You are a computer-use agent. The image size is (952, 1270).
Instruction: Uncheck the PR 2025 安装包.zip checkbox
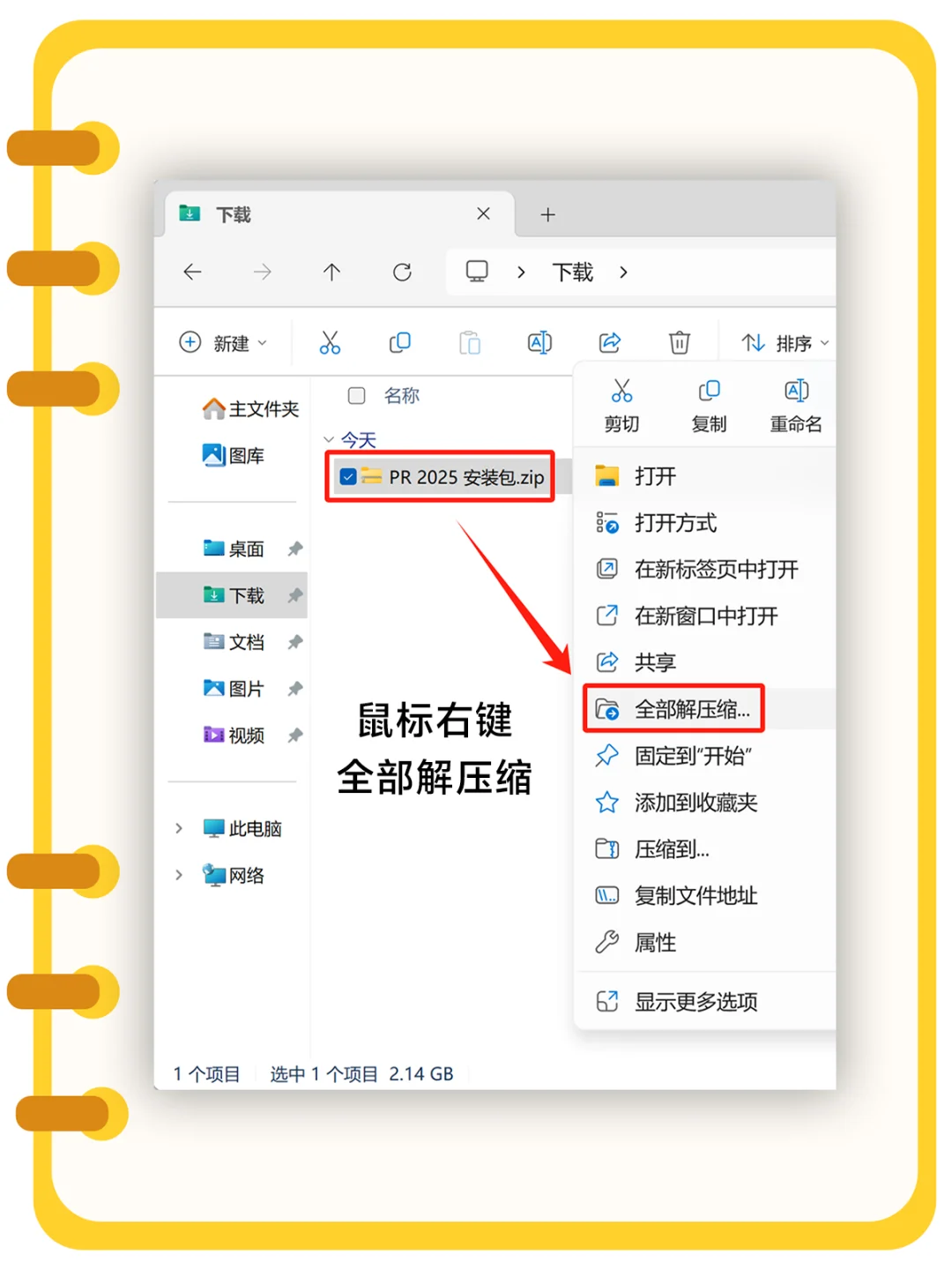pyautogui.click(x=349, y=476)
